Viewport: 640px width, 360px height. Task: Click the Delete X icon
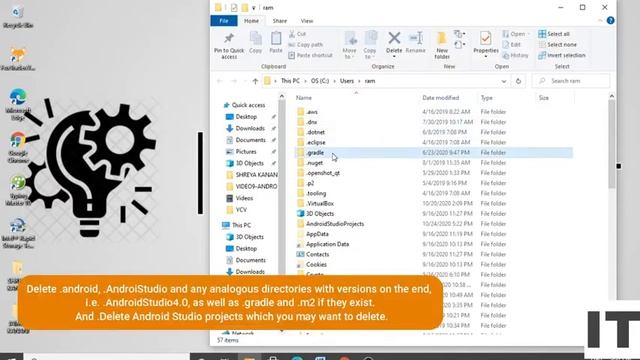(394, 38)
